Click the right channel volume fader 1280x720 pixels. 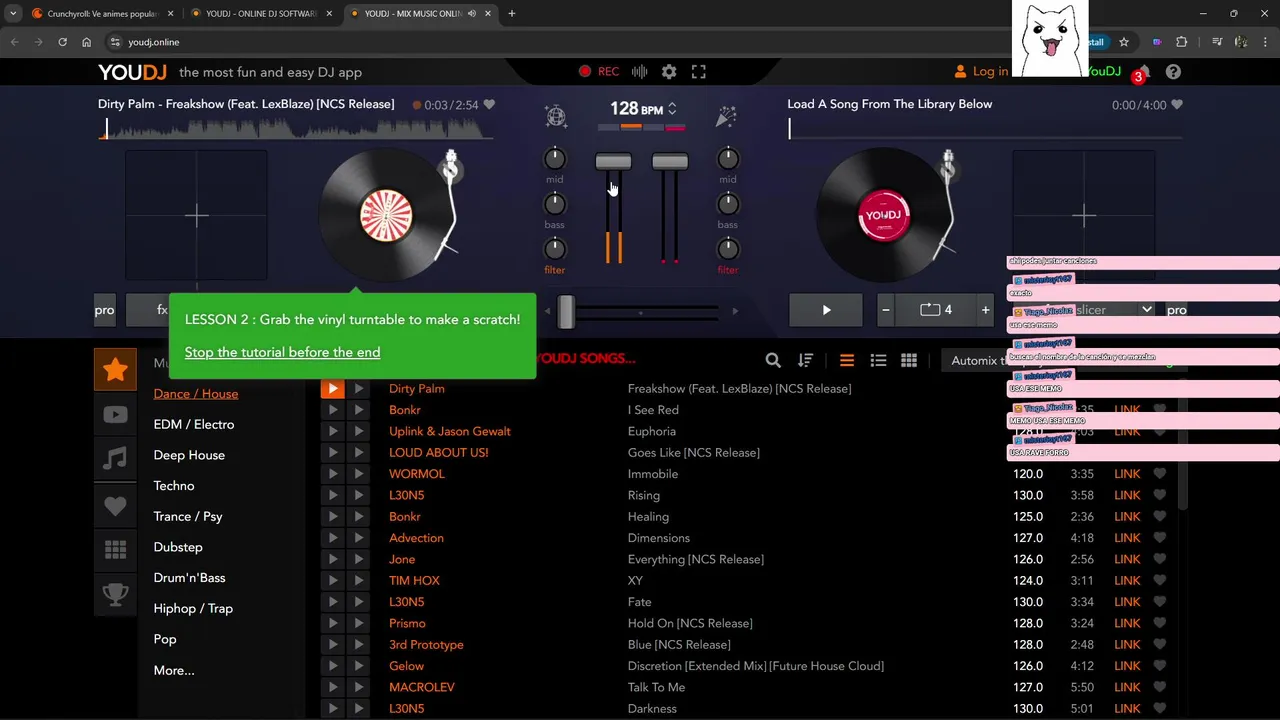point(669,162)
